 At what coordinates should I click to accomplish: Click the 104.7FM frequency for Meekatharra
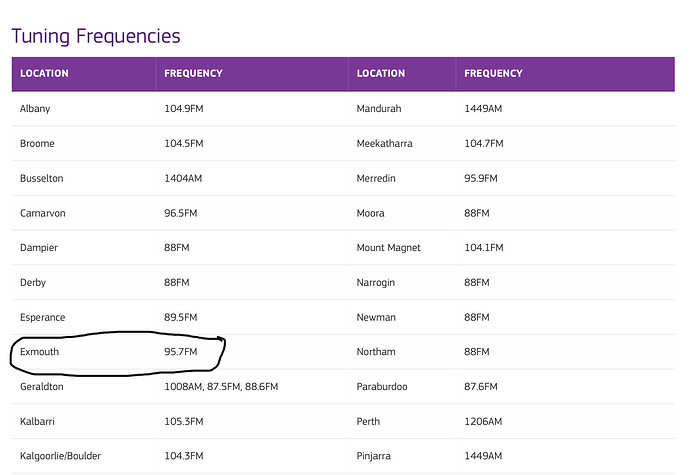click(x=484, y=143)
